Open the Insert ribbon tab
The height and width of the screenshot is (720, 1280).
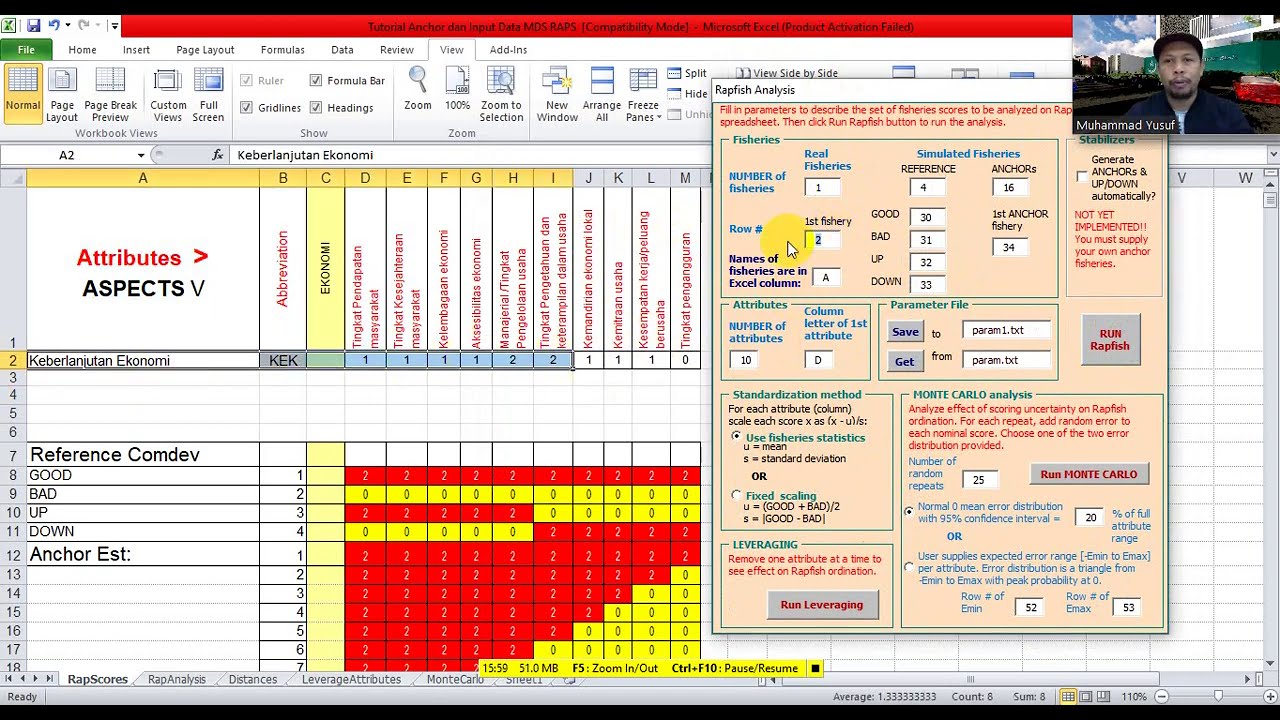coord(136,49)
